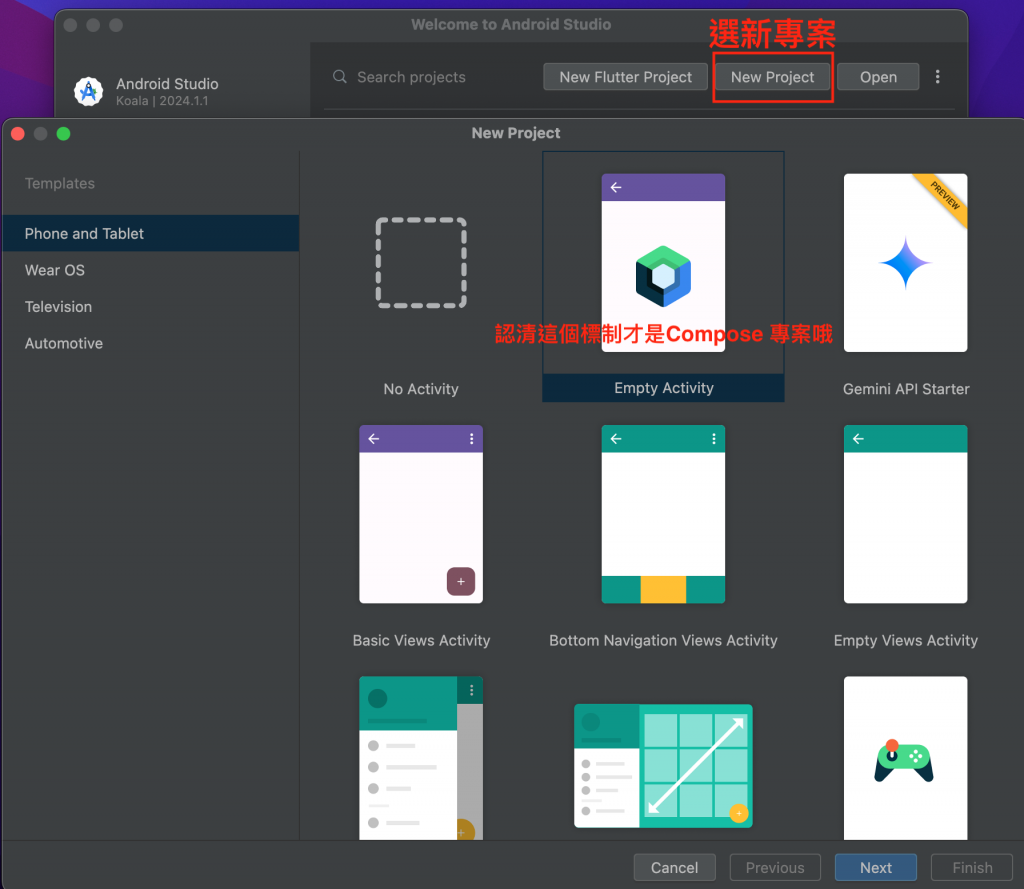Click the Koala | 2024.1.1 version text
The height and width of the screenshot is (889, 1024).
click(x=162, y=101)
